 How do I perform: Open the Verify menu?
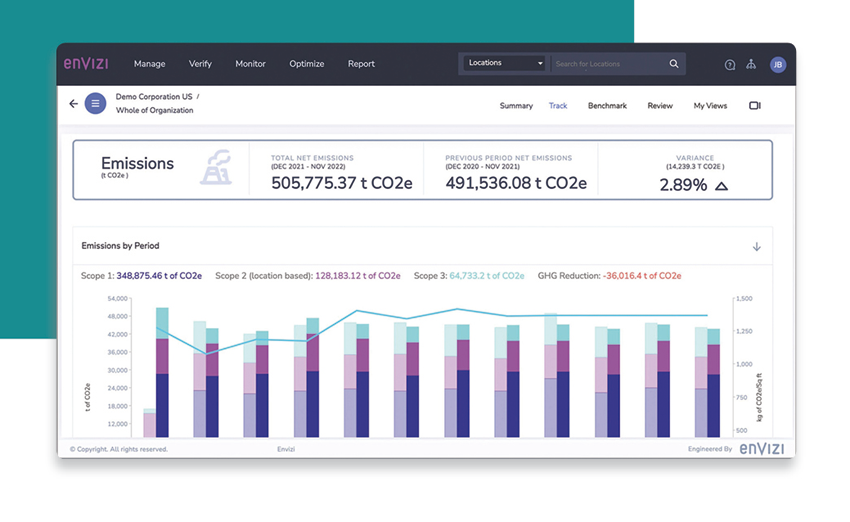point(200,64)
